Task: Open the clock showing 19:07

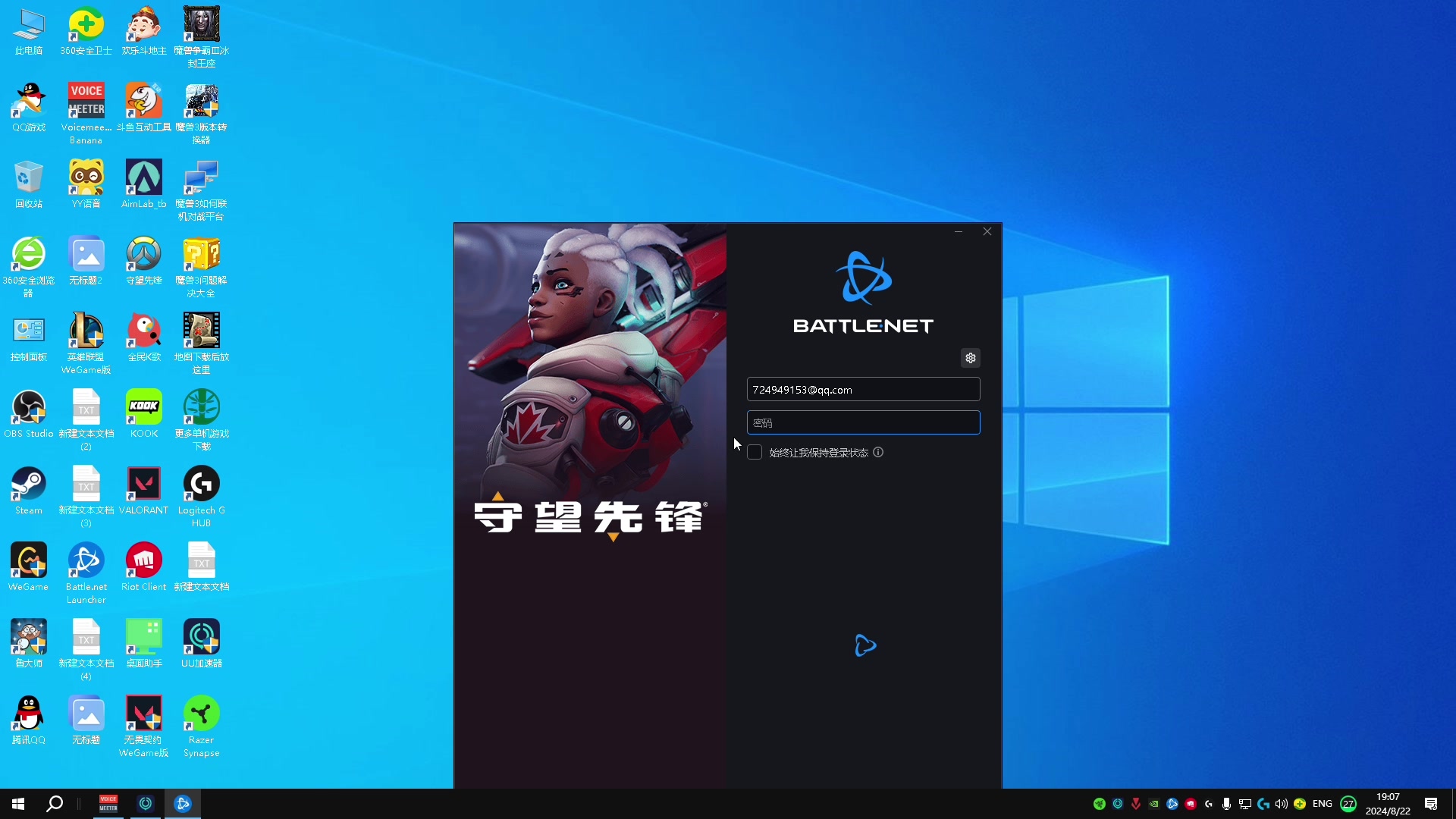Action: 1388,804
